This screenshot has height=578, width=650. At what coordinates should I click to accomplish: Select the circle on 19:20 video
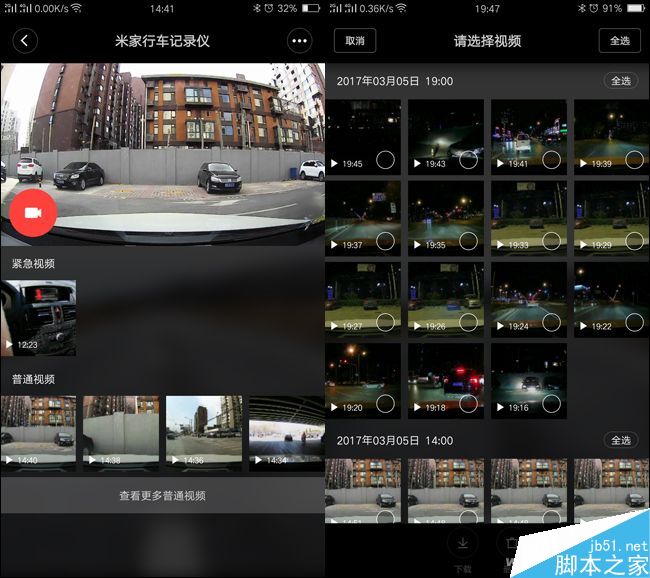pos(386,403)
